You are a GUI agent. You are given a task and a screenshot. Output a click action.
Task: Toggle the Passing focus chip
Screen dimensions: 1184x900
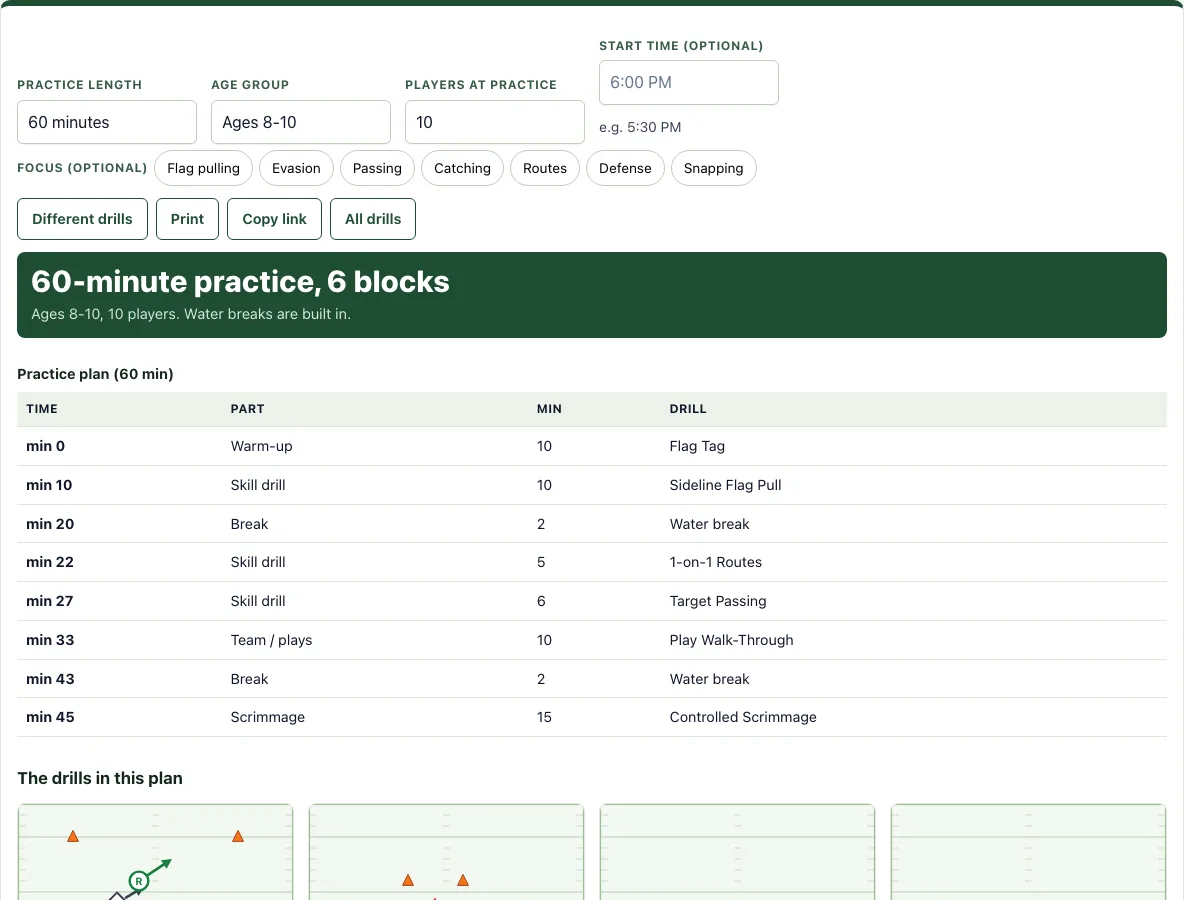(377, 168)
